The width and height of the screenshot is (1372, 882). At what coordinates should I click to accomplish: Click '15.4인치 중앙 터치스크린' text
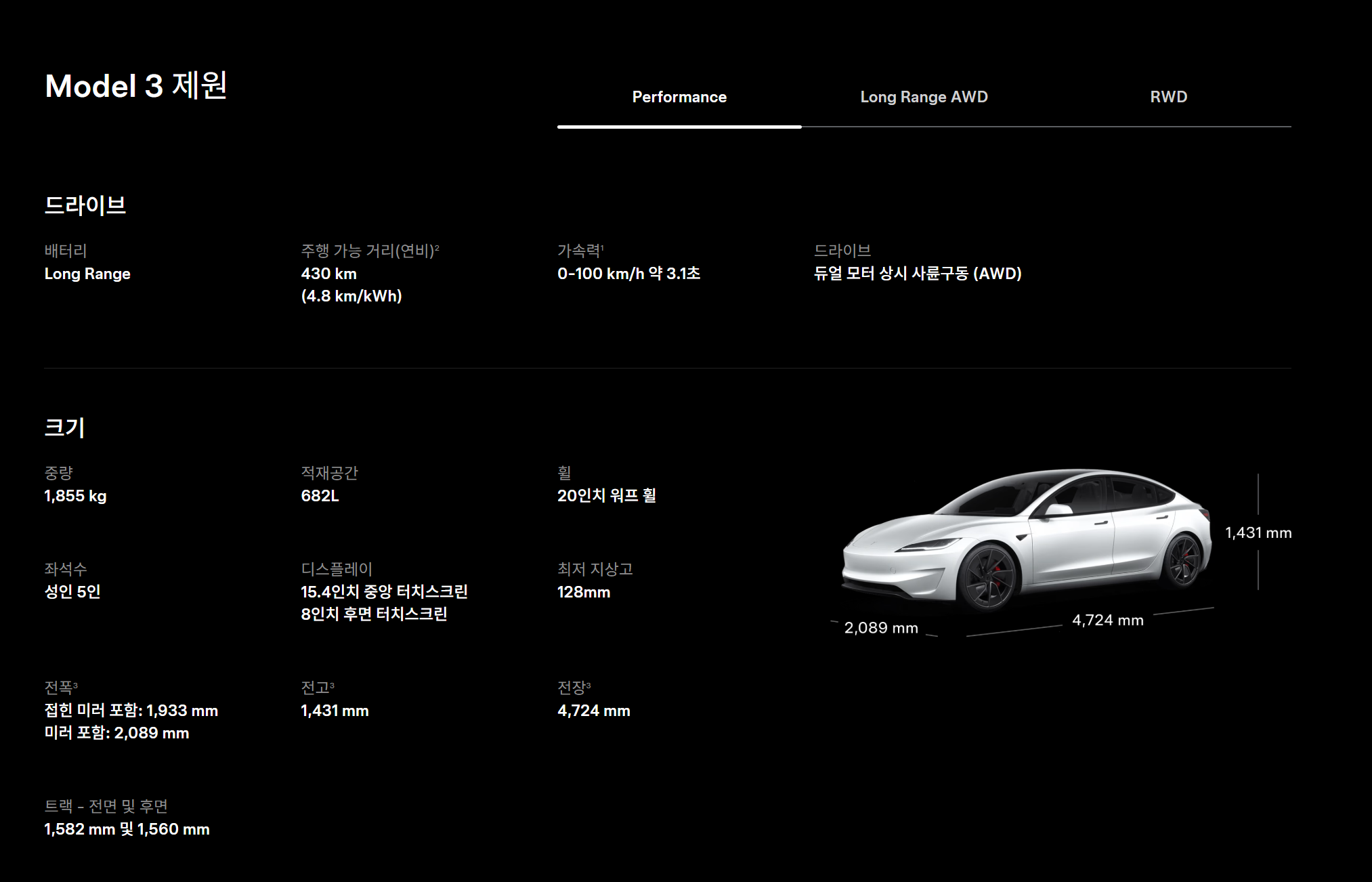pos(384,592)
